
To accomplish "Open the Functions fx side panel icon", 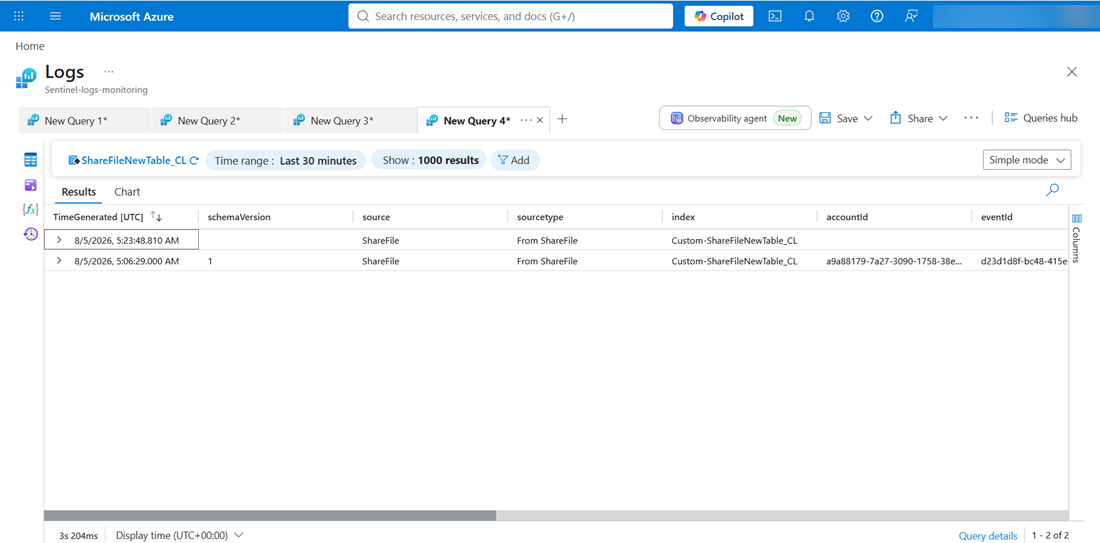I will [30, 209].
